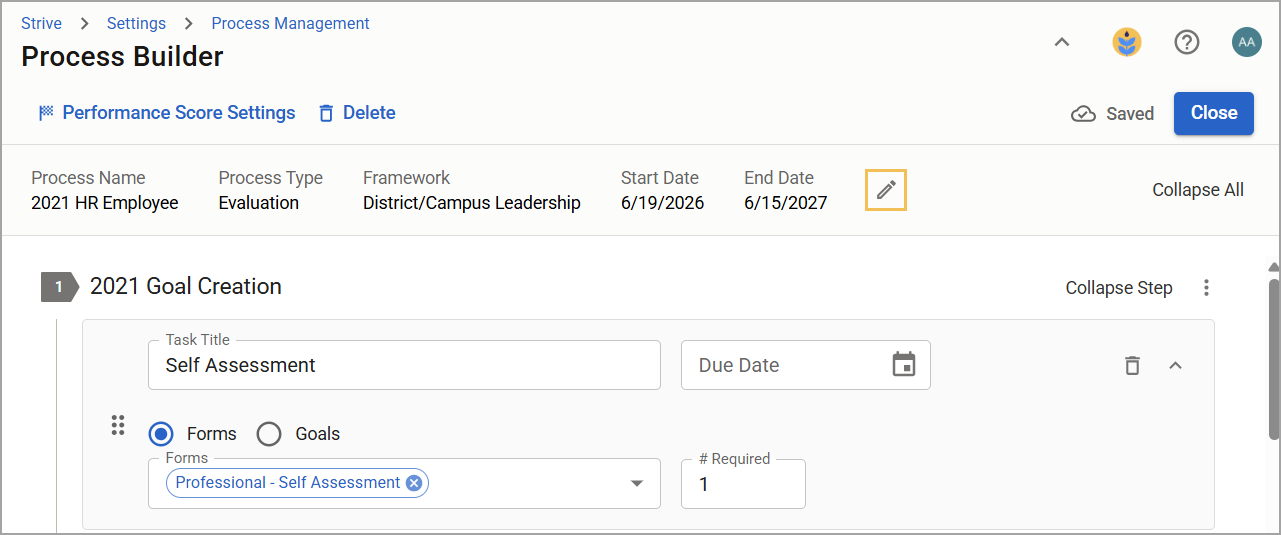Click the # Required number field
The height and width of the screenshot is (535, 1281).
tap(743, 484)
